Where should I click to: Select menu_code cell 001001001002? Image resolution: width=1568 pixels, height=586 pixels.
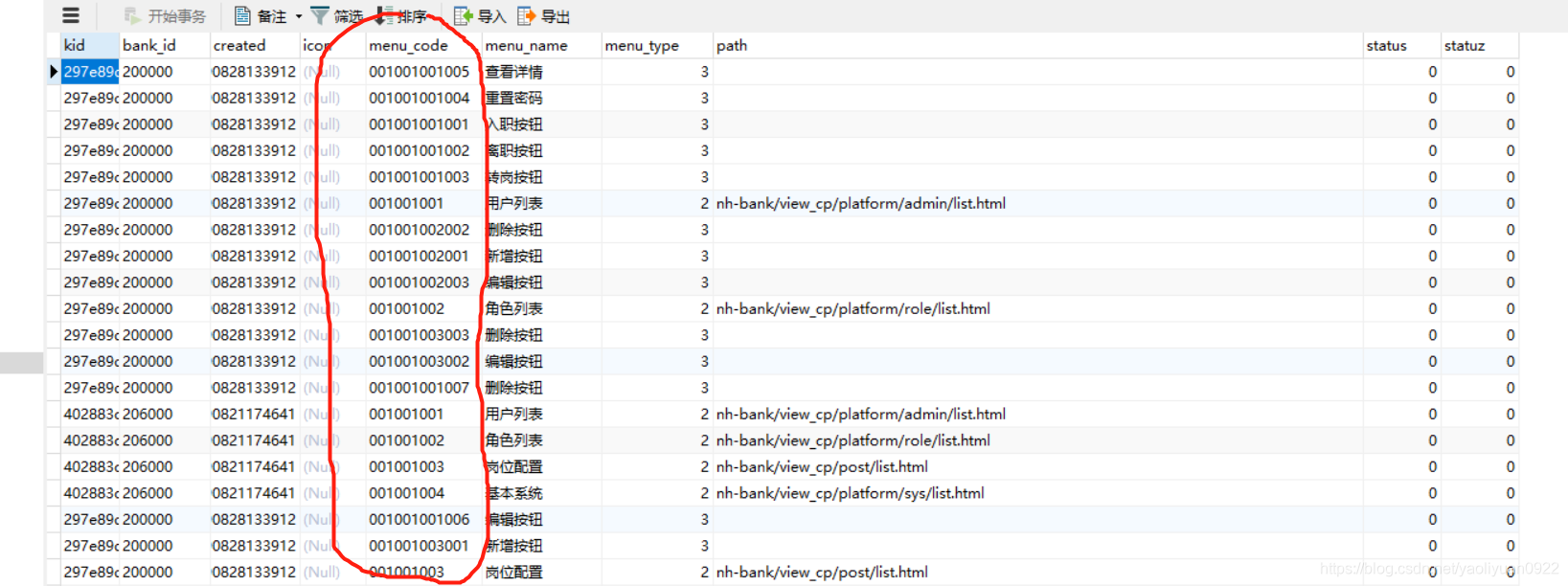pos(422,150)
